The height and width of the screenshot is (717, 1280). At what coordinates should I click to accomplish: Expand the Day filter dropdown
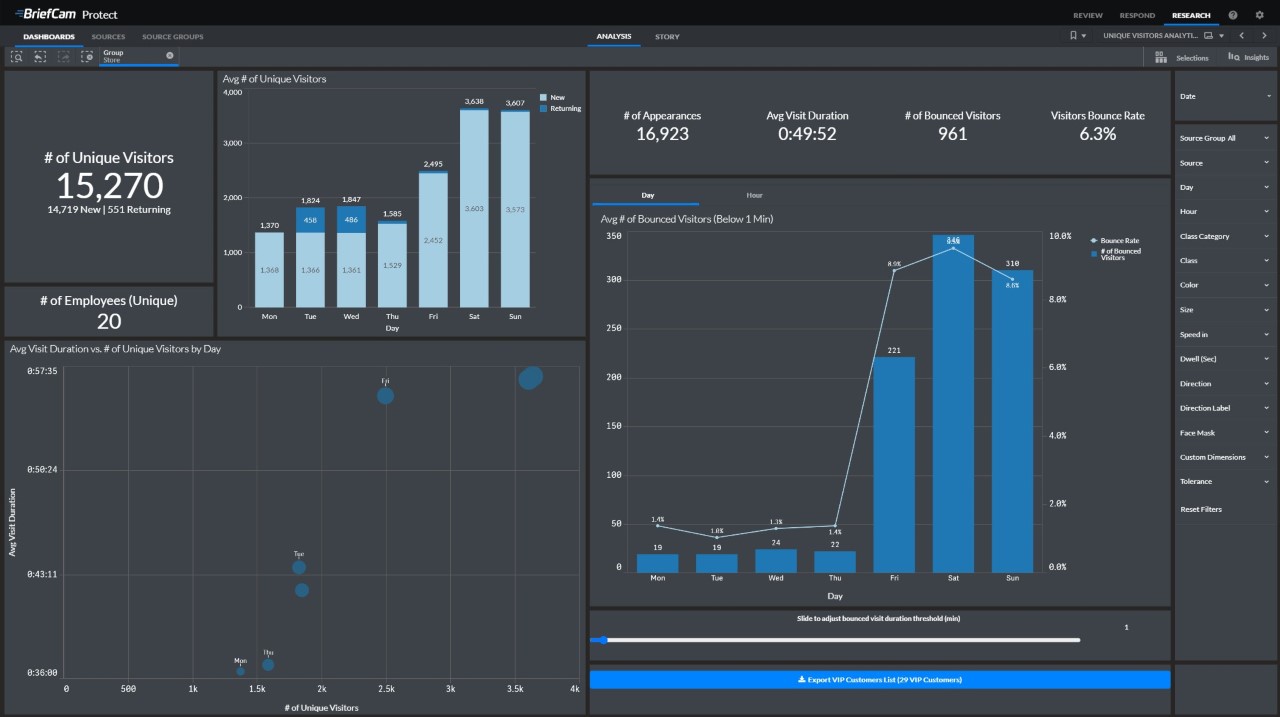point(1223,187)
